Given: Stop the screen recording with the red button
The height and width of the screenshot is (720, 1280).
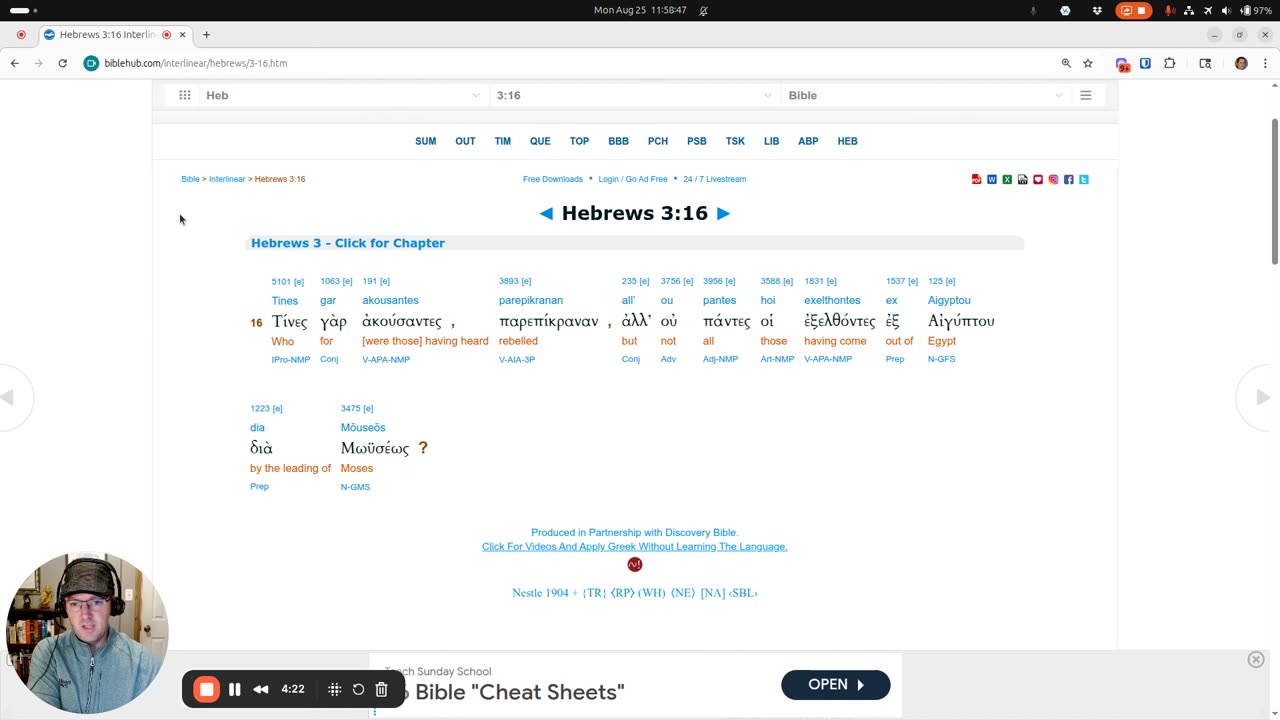Looking at the screenshot, I should tap(207, 689).
